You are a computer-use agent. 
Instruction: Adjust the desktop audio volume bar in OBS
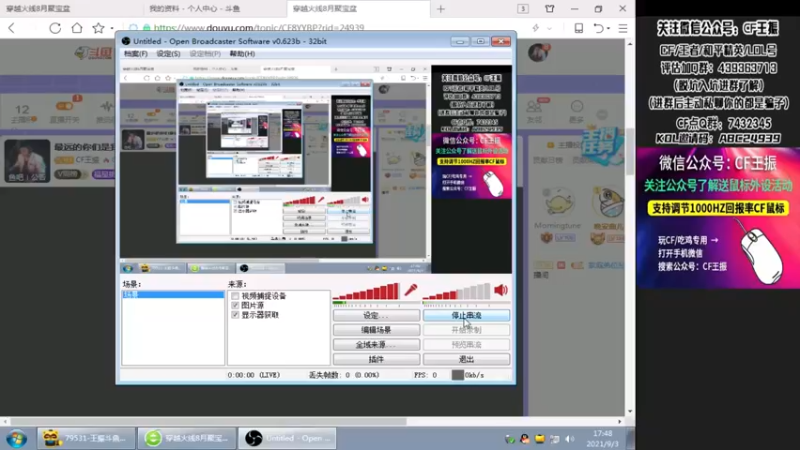click(x=456, y=291)
